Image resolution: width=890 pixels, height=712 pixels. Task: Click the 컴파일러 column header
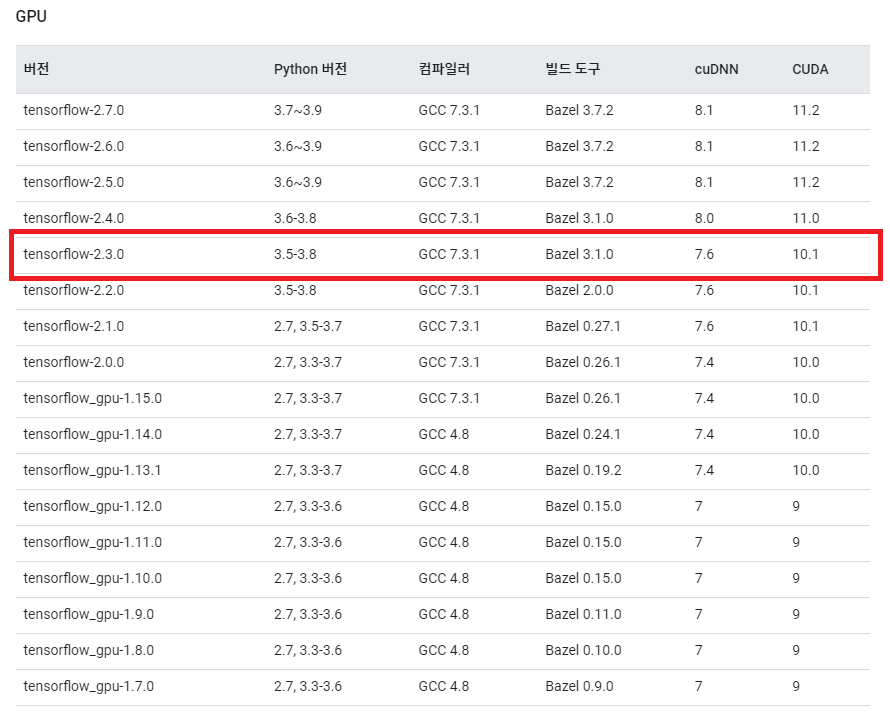click(x=444, y=69)
